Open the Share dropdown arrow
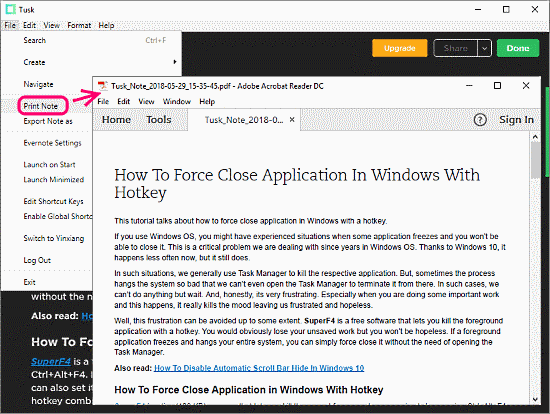550x414 pixels. pos(484,48)
